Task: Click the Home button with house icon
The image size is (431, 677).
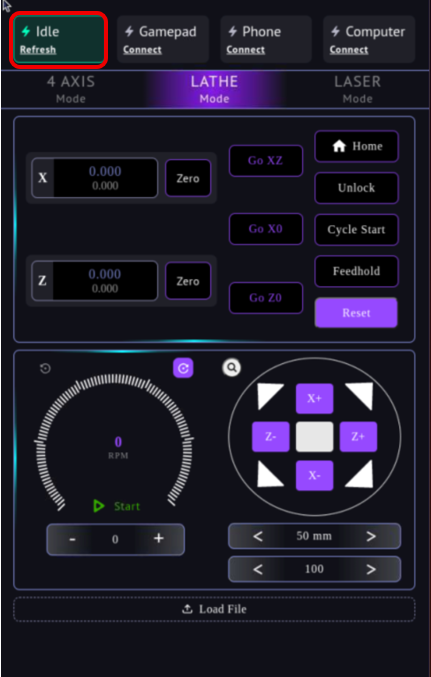Action: point(356,146)
